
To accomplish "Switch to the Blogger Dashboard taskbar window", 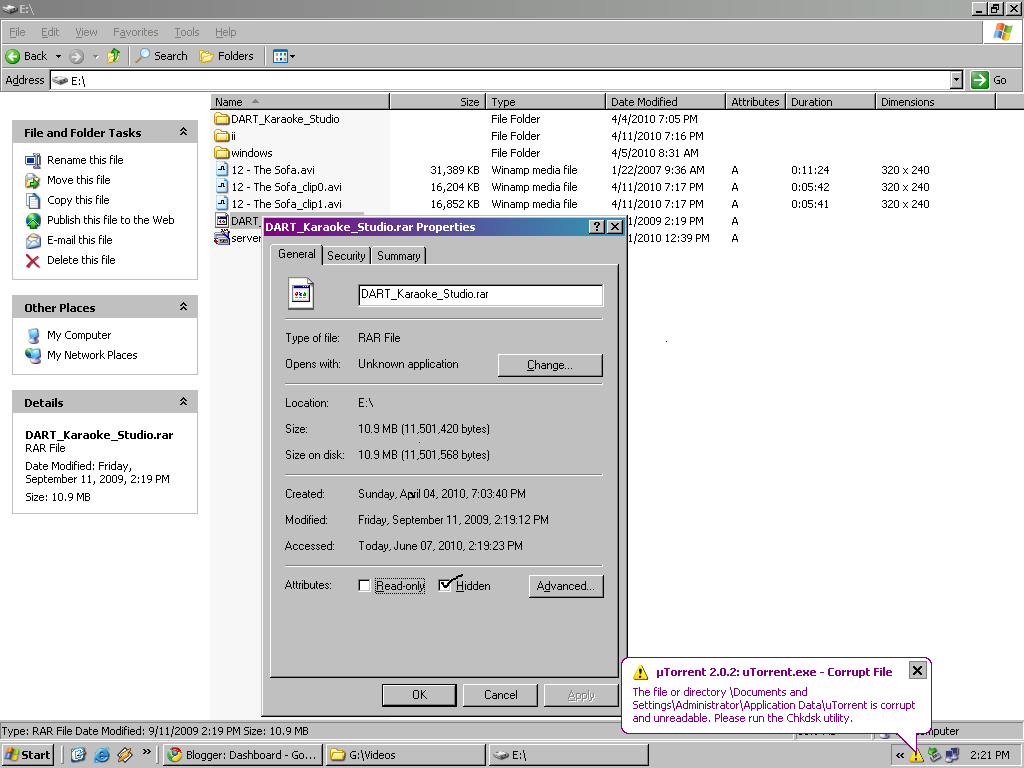I will (242, 755).
